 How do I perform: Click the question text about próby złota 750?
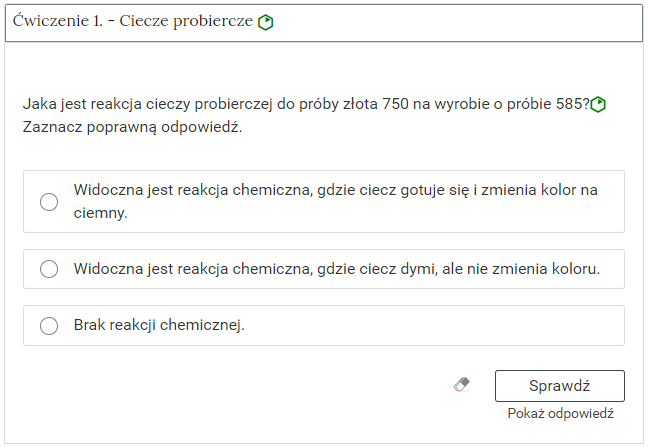306,104
